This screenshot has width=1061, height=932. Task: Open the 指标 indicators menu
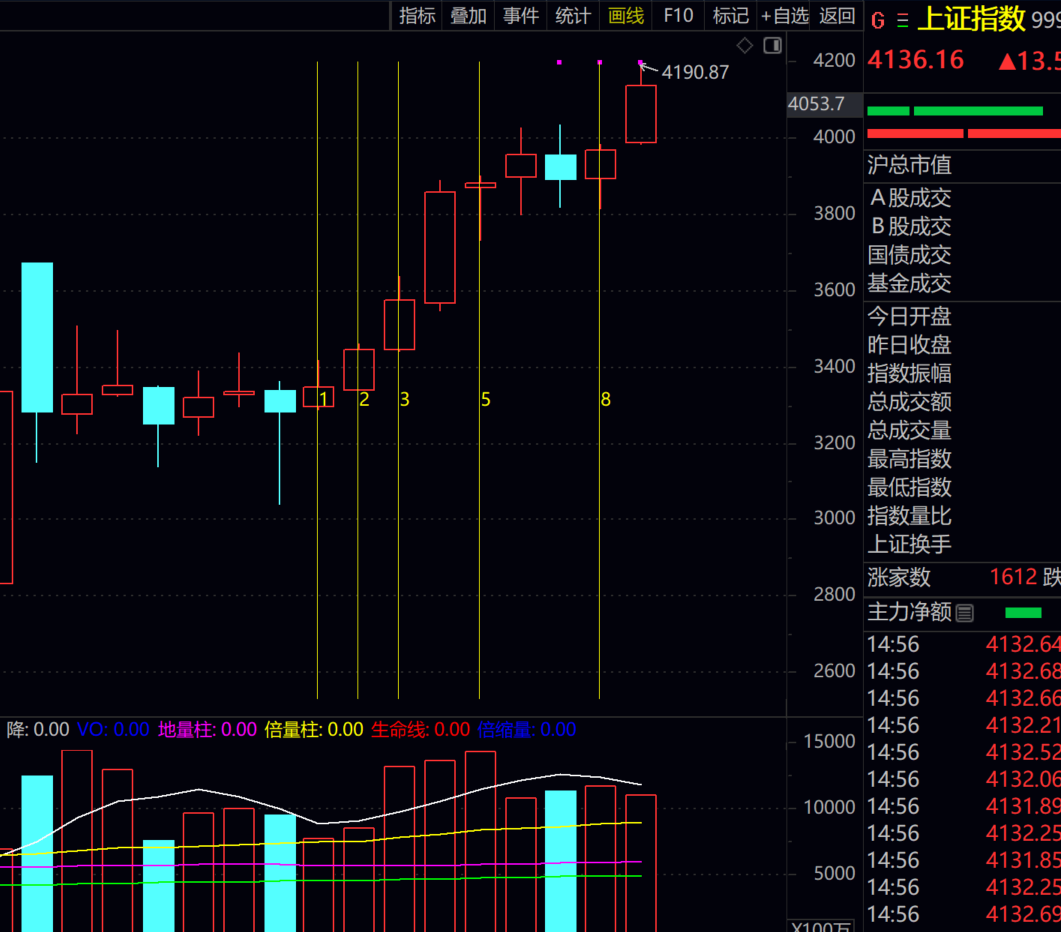417,15
